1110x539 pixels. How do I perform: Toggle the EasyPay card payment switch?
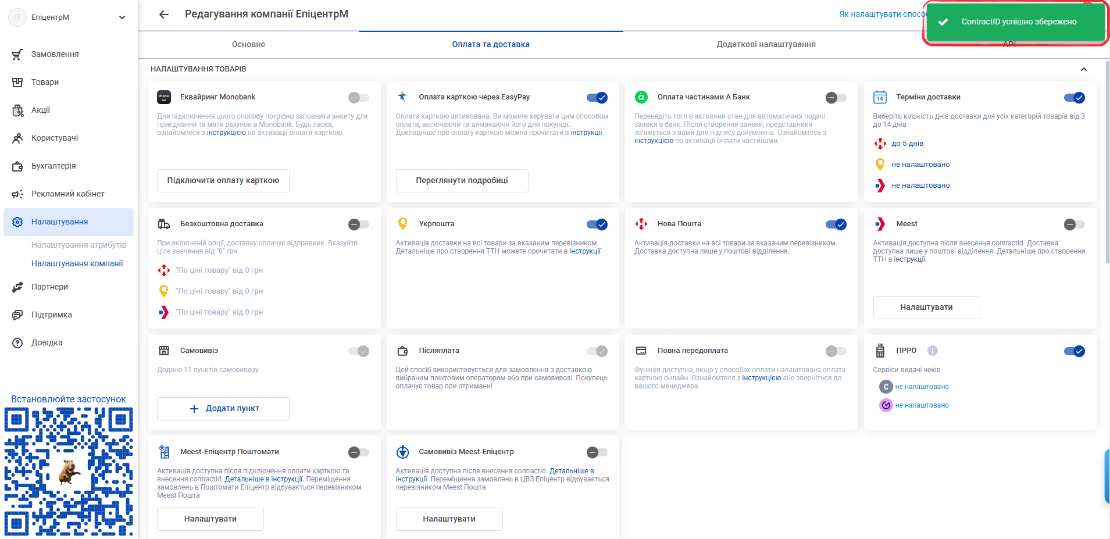(597, 97)
